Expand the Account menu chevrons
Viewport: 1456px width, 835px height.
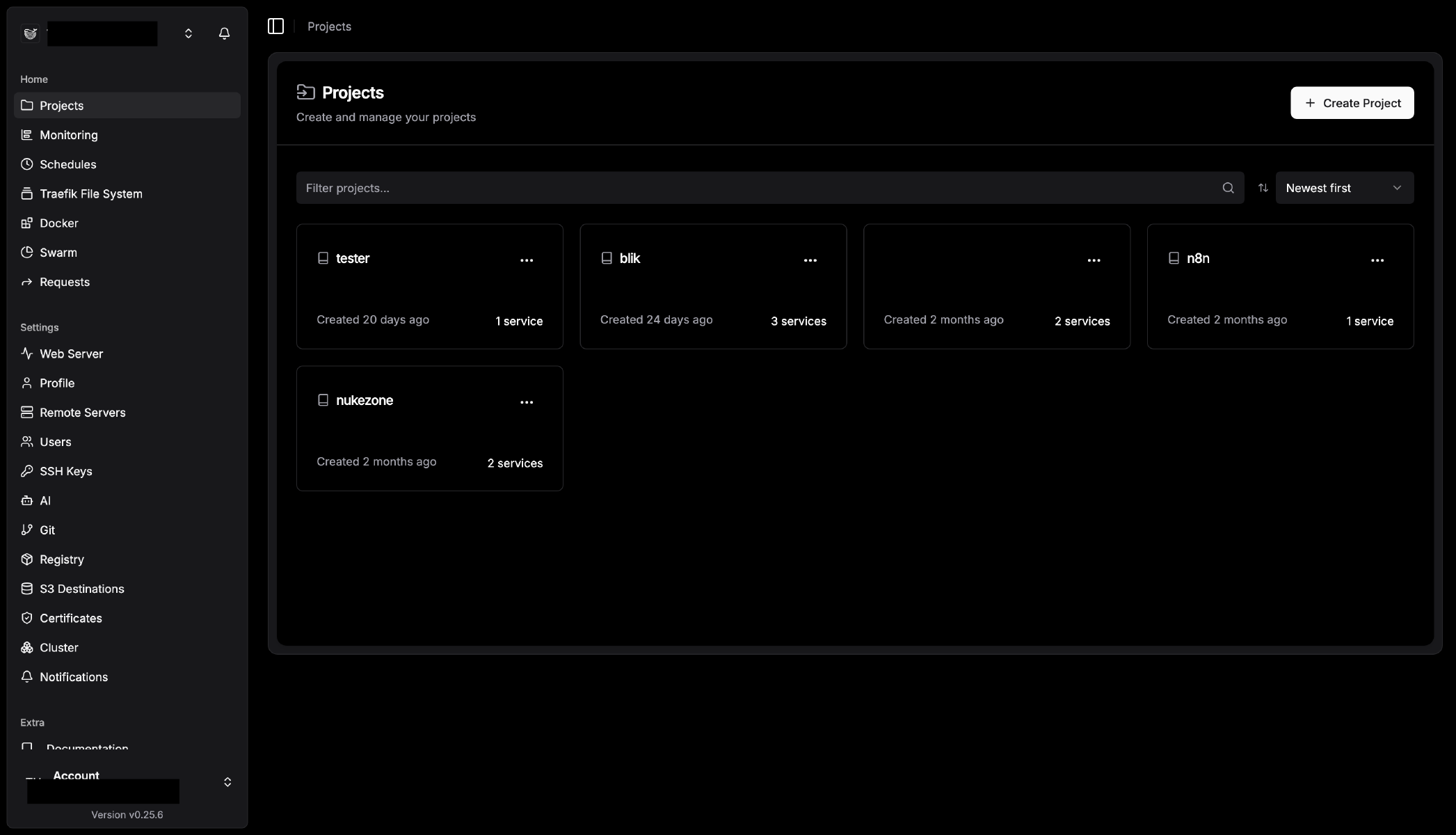pyautogui.click(x=227, y=782)
